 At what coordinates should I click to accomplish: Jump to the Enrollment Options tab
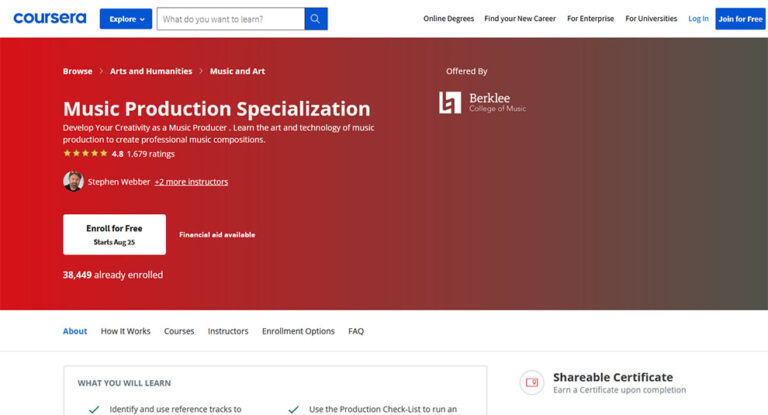pos(298,331)
